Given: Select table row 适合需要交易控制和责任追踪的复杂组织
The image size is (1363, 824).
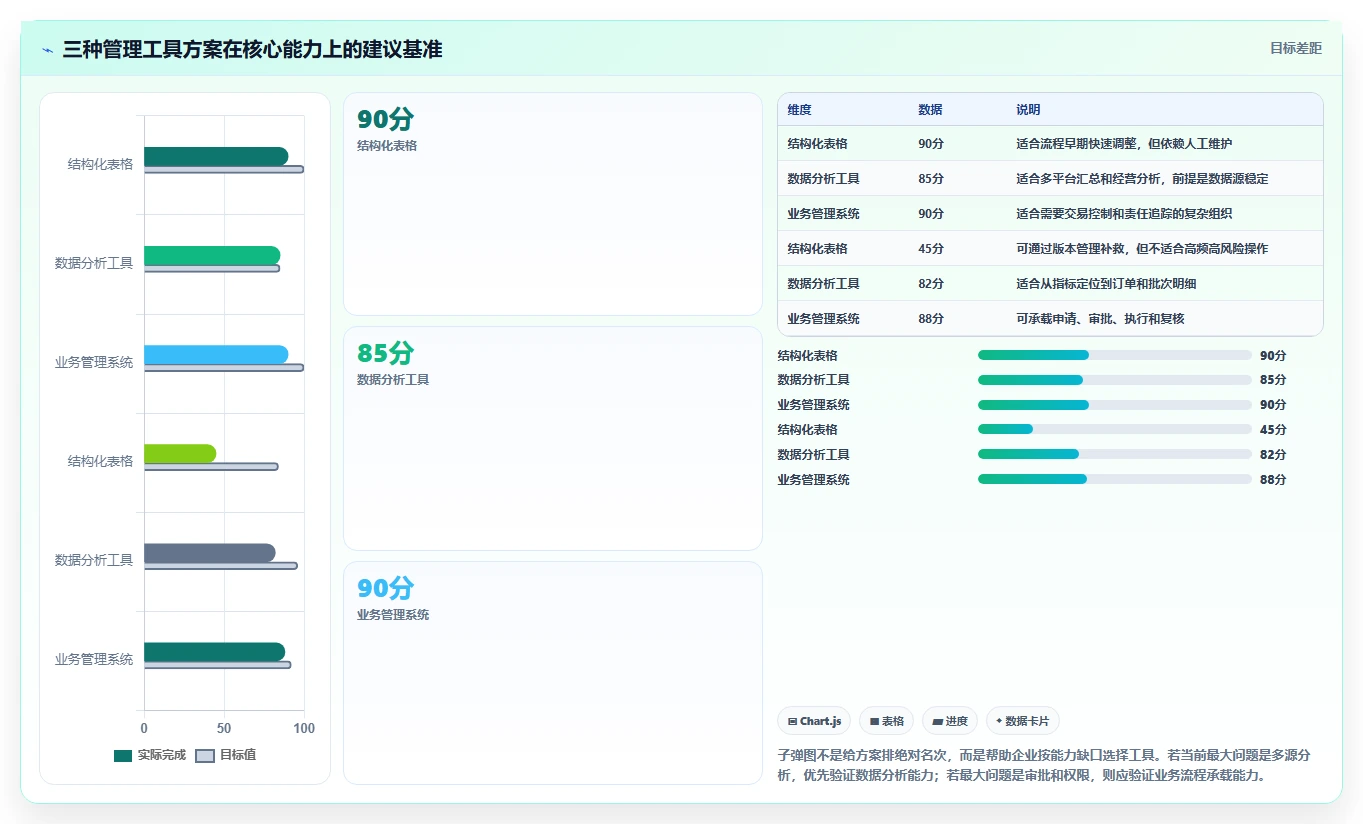Looking at the screenshot, I should (1050, 213).
